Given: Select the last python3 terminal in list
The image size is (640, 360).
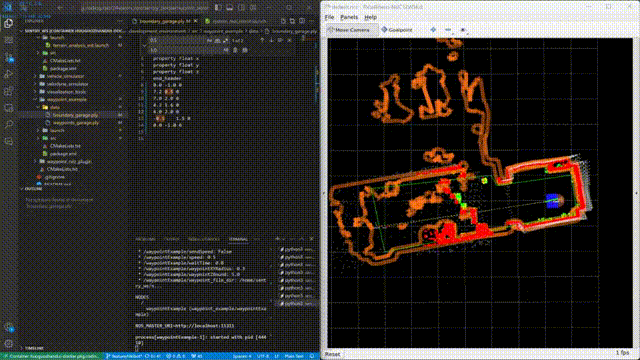Looking at the screenshot, I should (298, 304).
